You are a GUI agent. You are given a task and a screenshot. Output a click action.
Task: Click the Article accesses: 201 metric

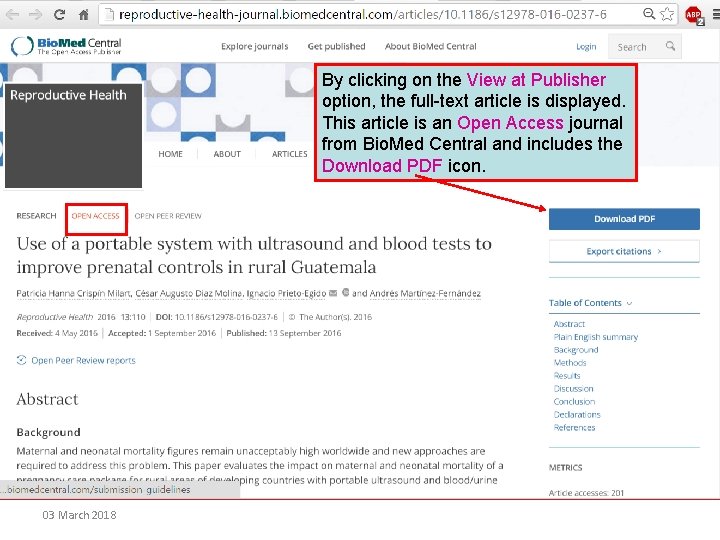(586, 493)
